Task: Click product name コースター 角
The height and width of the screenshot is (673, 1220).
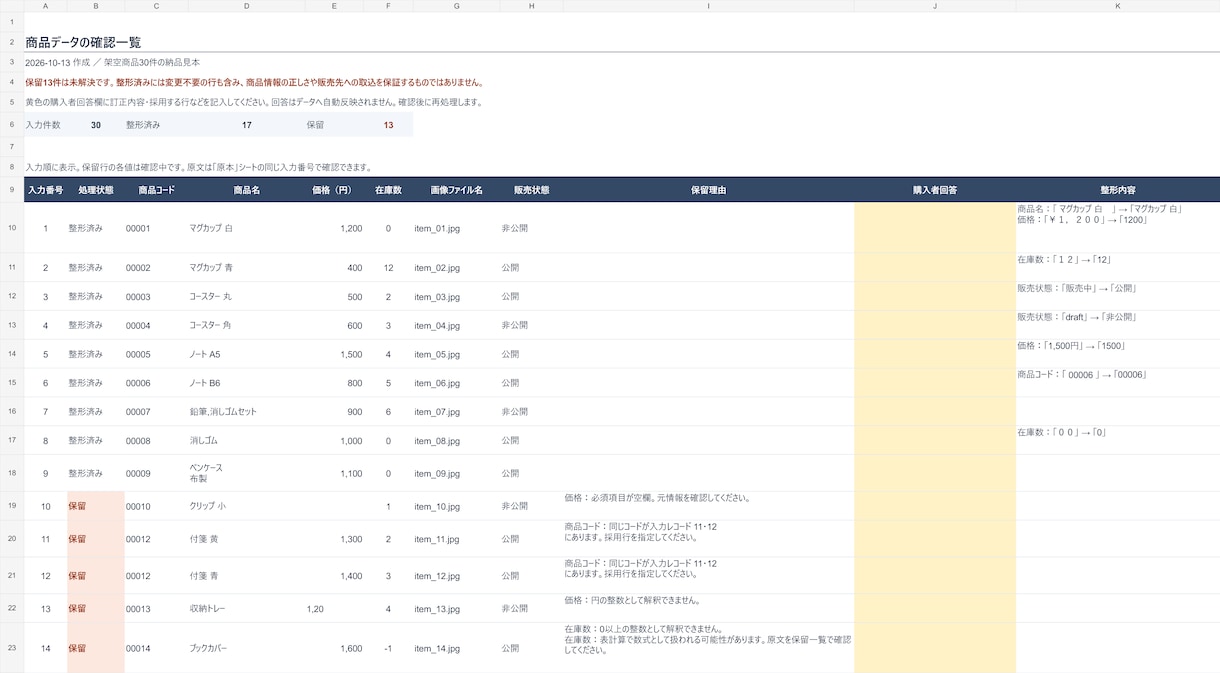Action: [210, 325]
